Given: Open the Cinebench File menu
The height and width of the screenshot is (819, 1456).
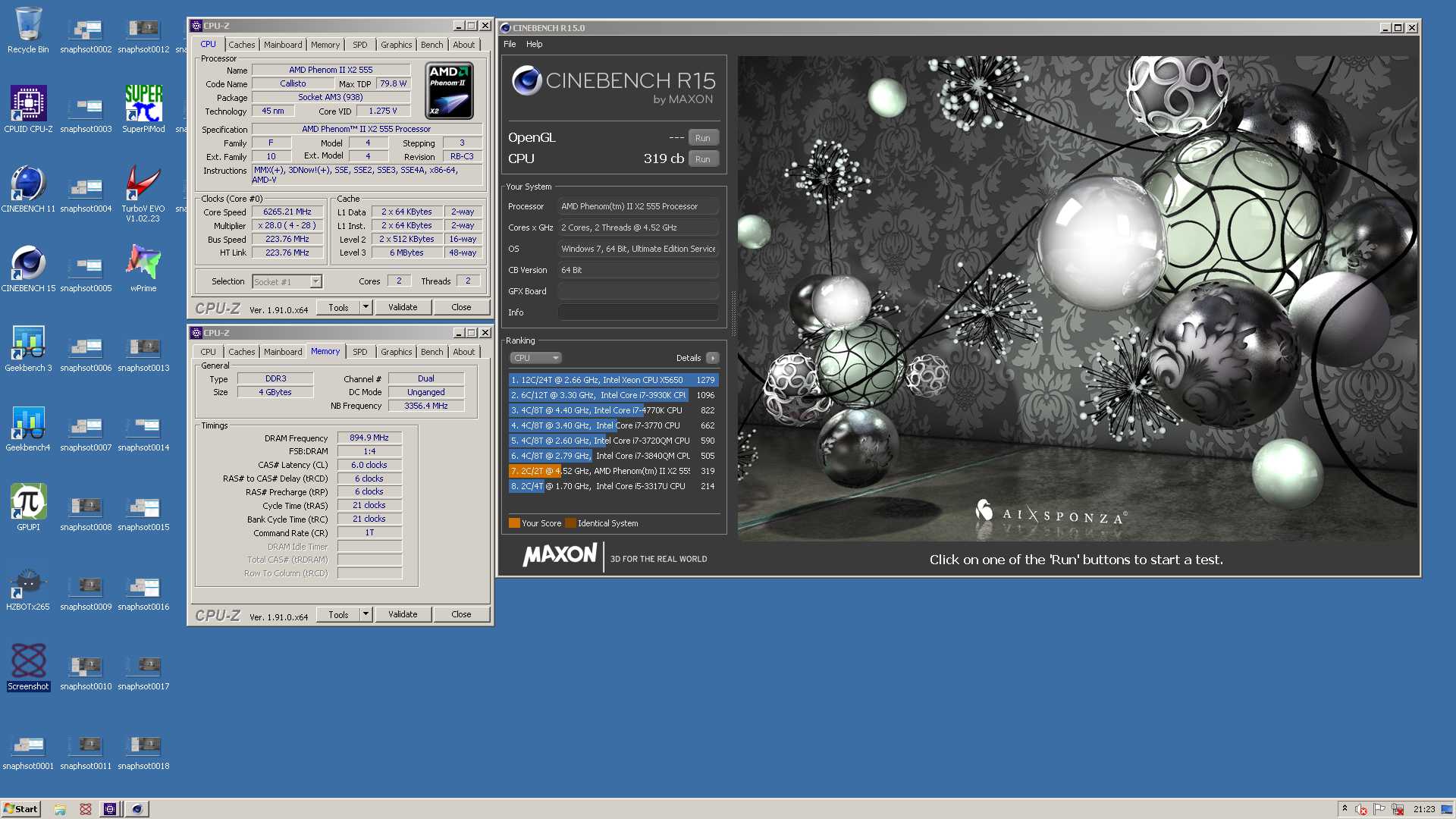Looking at the screenshot, I should click(x=510, y=44).
